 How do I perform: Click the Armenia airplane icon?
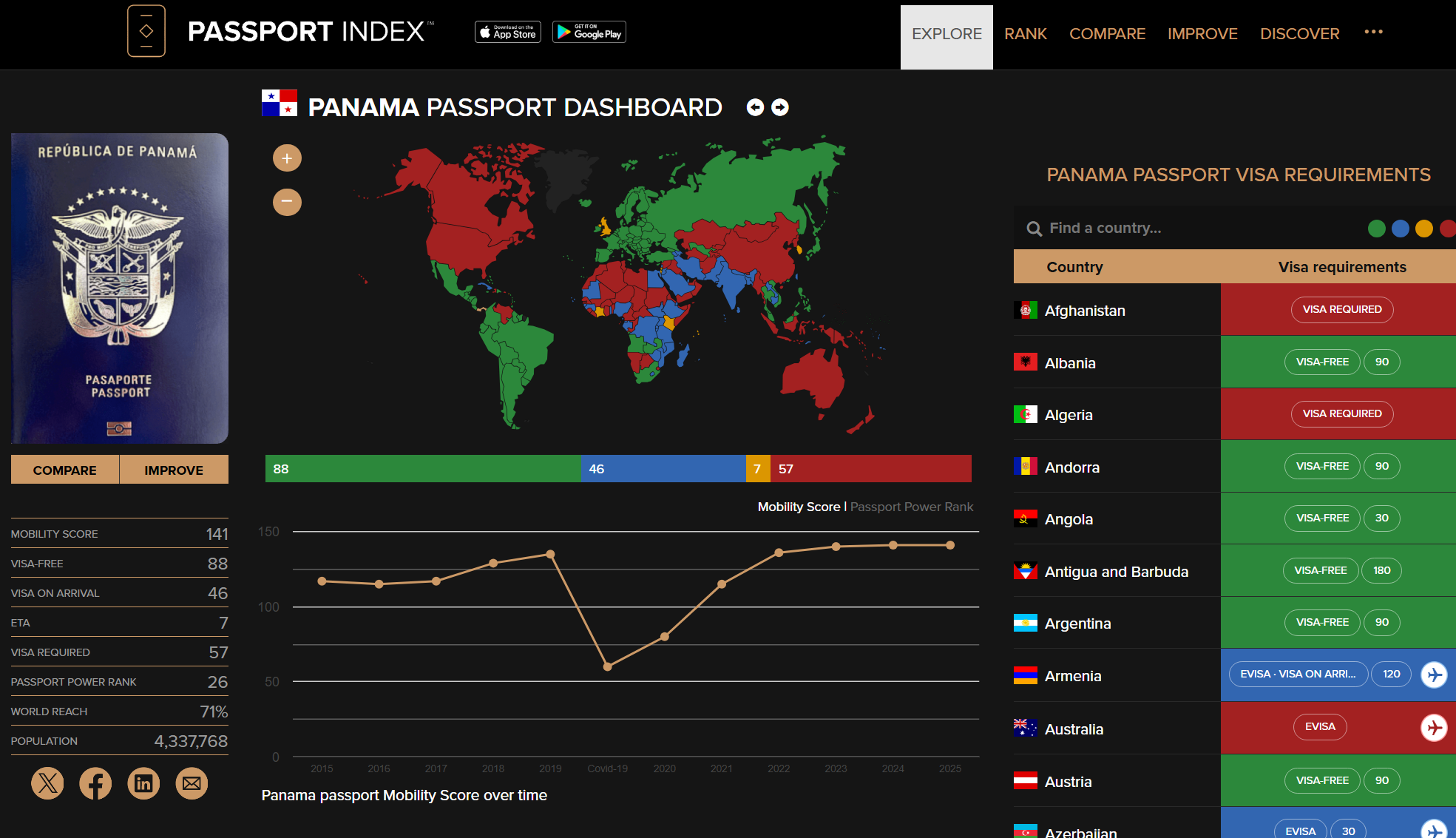point(1434,675)
